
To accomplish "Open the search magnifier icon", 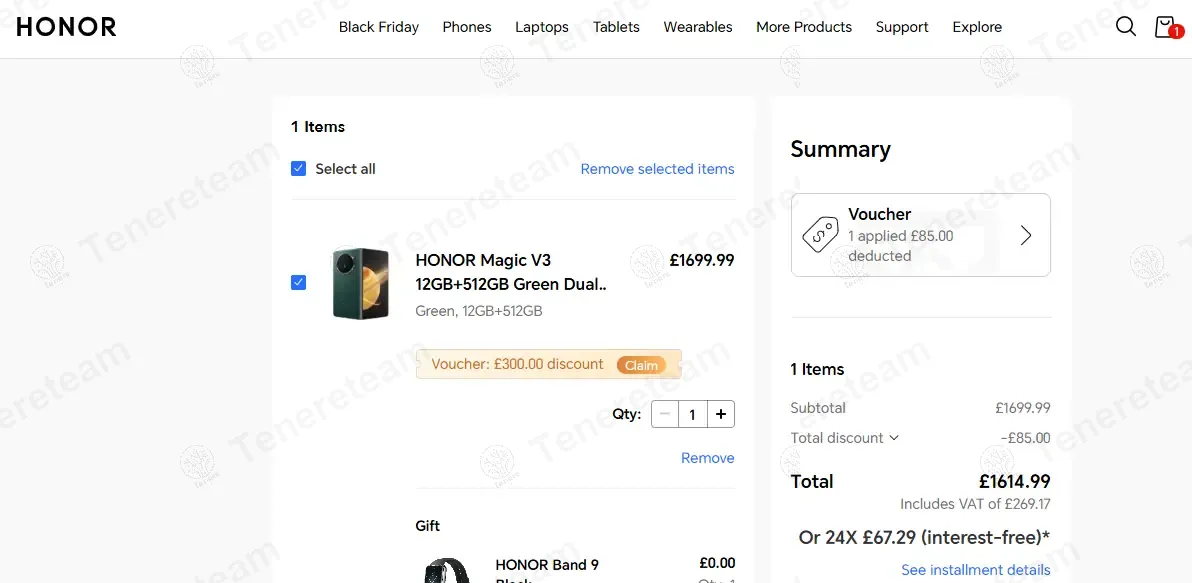I will coord(1125,27).
